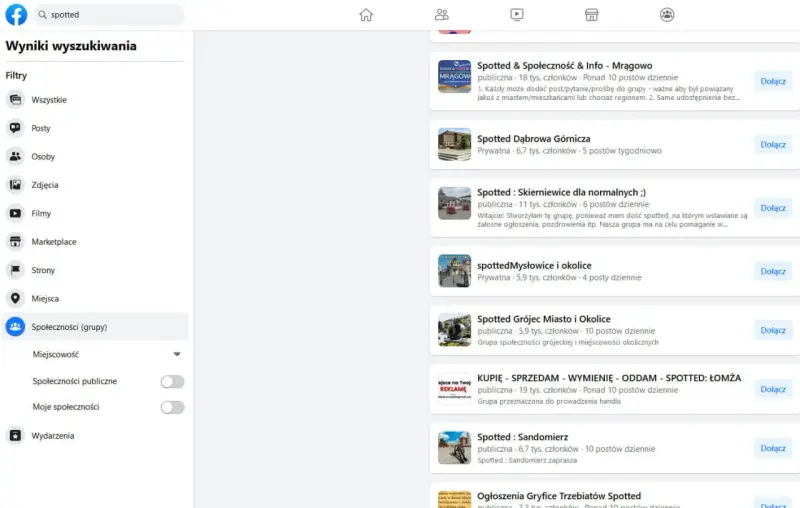Image resolution: width=800 pixels, height=508 pixels.
Task: Toggle the Moje społeczności switch
Action: point(172,407)
